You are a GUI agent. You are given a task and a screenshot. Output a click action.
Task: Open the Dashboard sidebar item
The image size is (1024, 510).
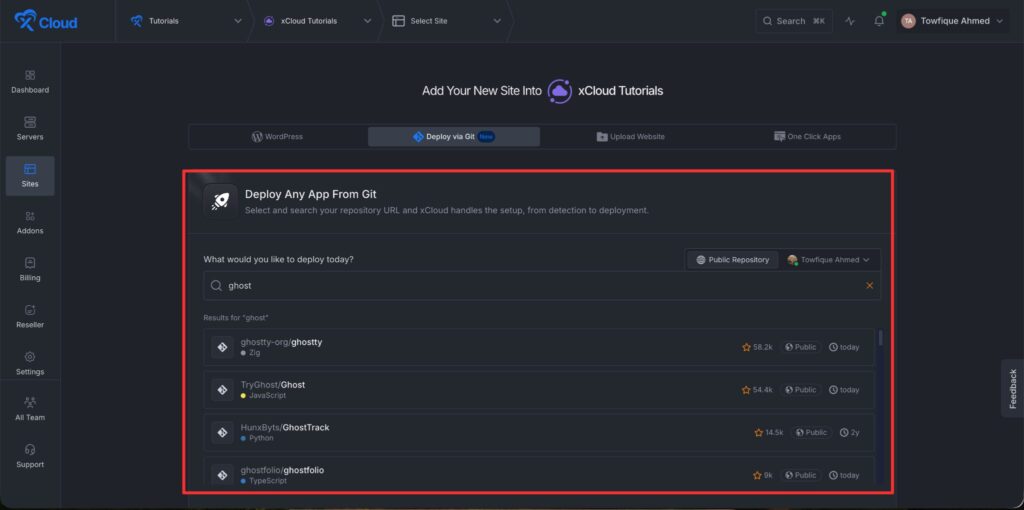click(30, 82)
